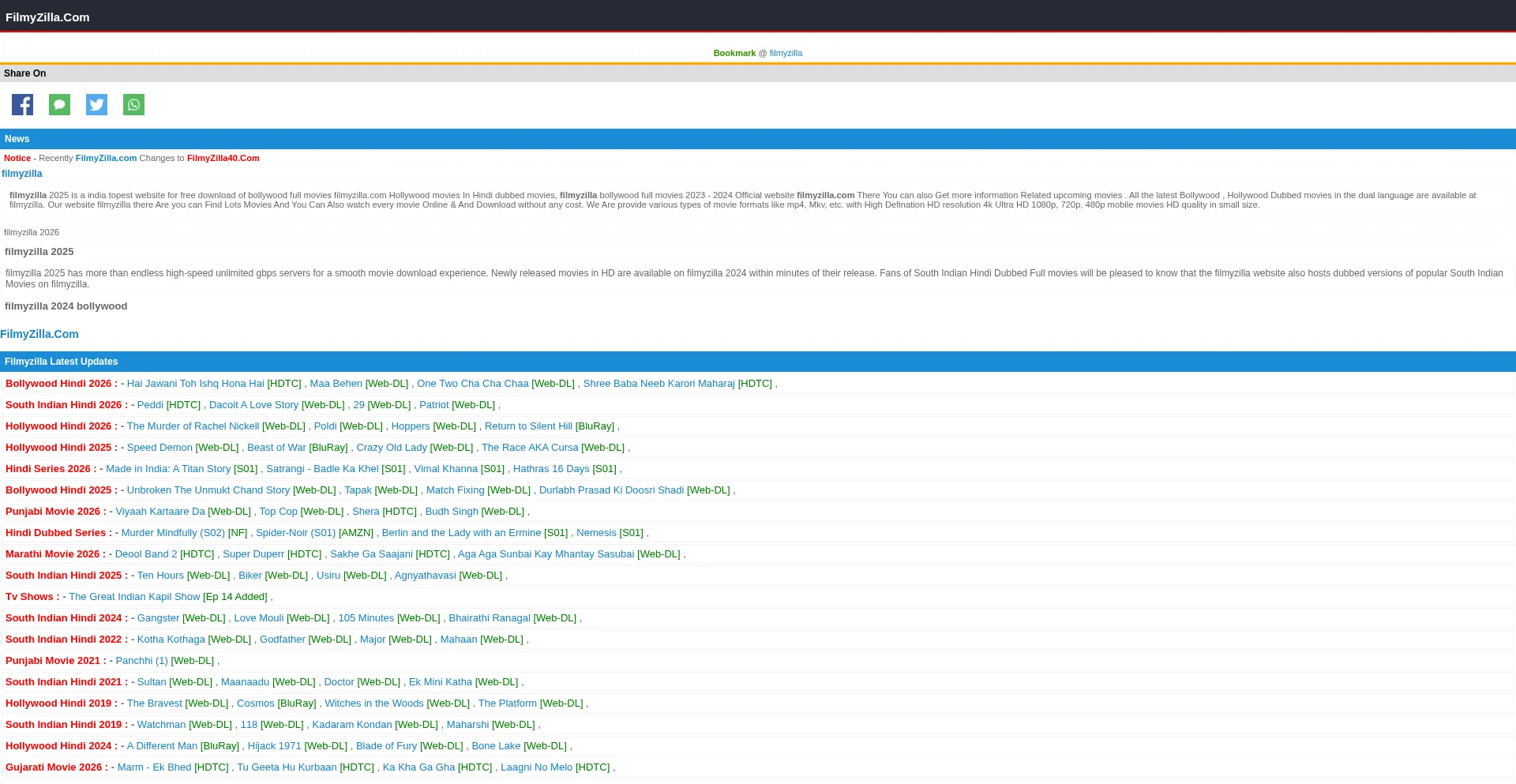Open Agnyathavasi movie link

[x=426, y=576]
